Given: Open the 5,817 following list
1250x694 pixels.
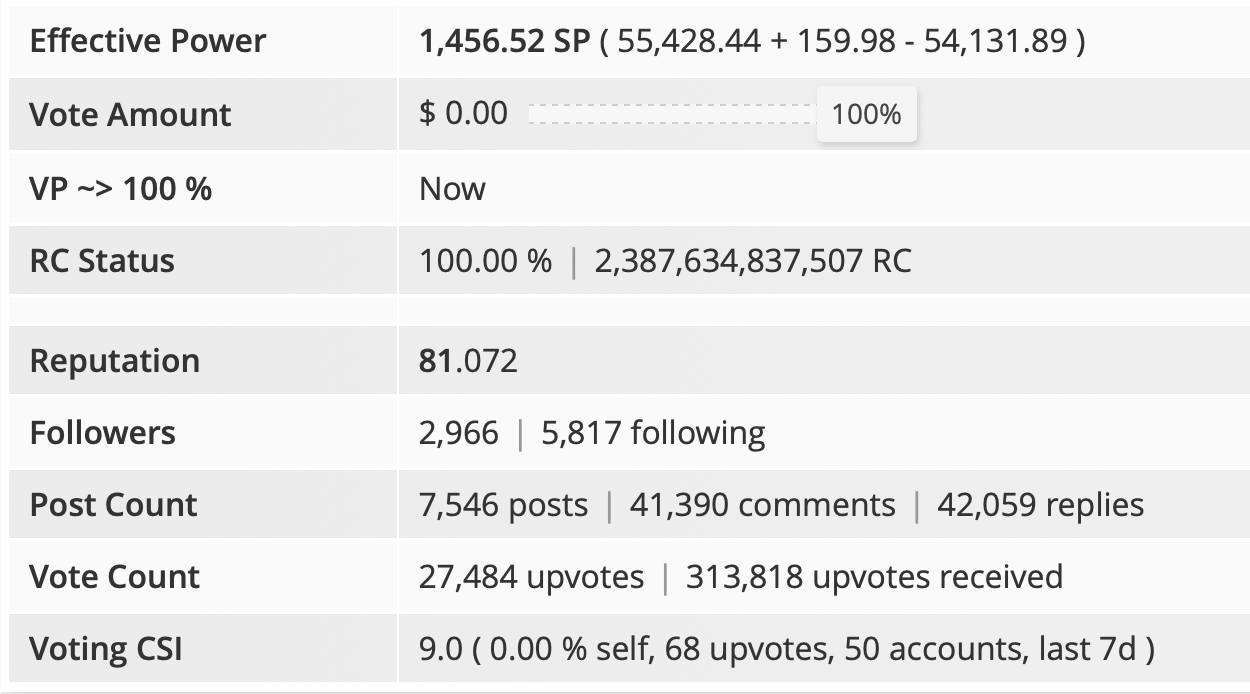Looking at the screenshot, I should tap(653, 433).
